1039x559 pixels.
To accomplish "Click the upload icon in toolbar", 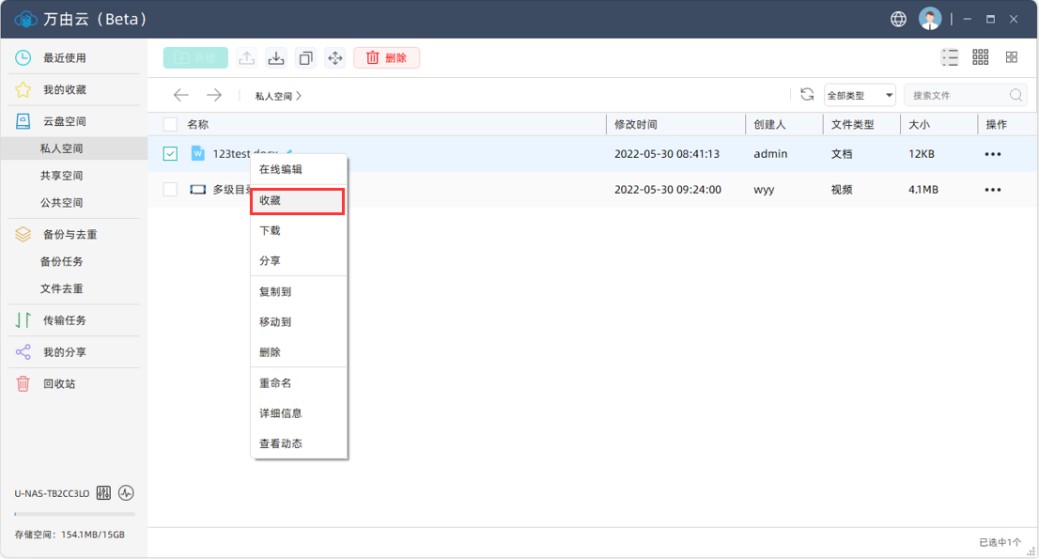I will point(247,58).
